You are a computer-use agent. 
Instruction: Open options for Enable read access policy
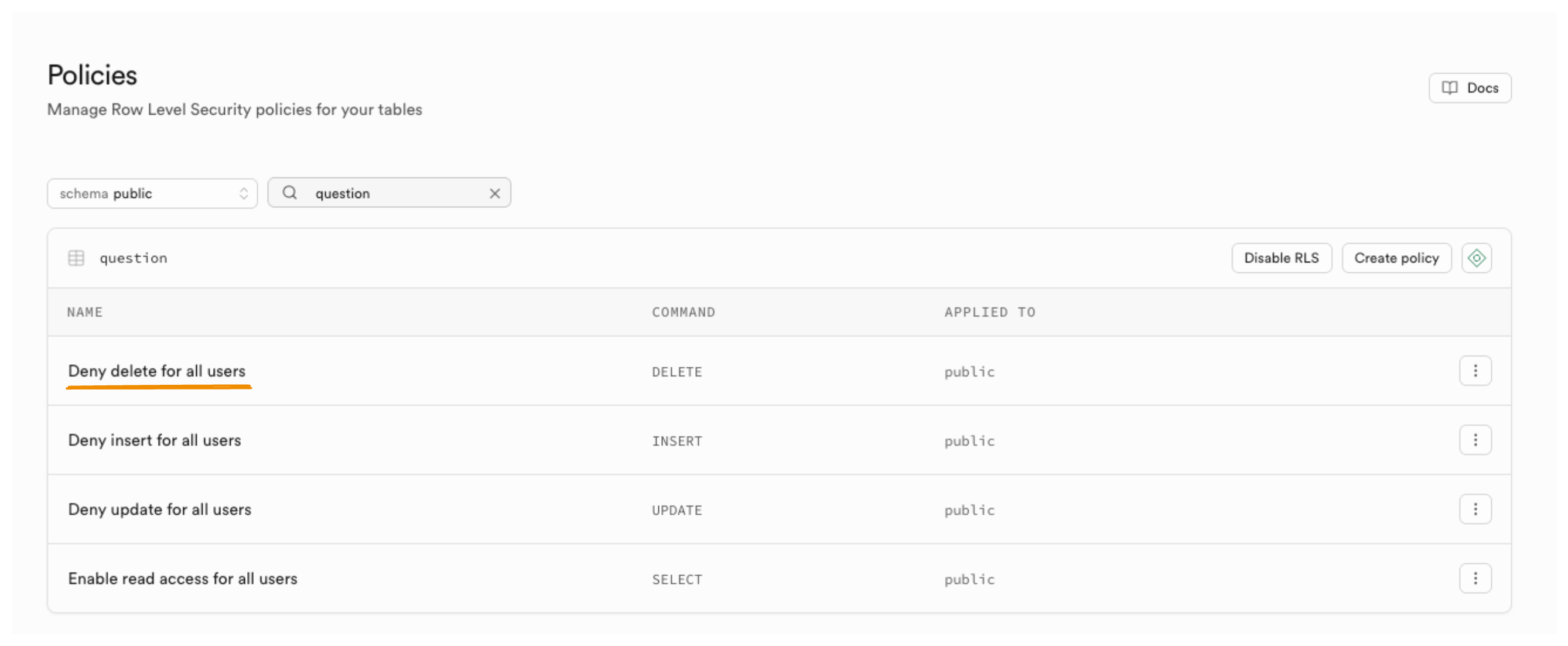1475,579
